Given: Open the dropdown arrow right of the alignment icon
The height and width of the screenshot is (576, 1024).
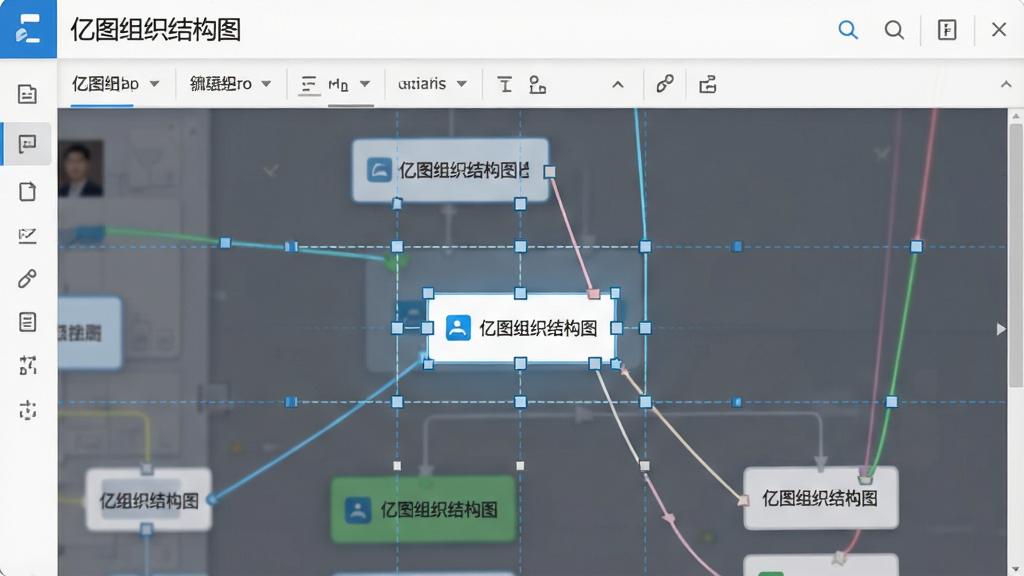Looking at the screenshot, I should coord(365,84).
